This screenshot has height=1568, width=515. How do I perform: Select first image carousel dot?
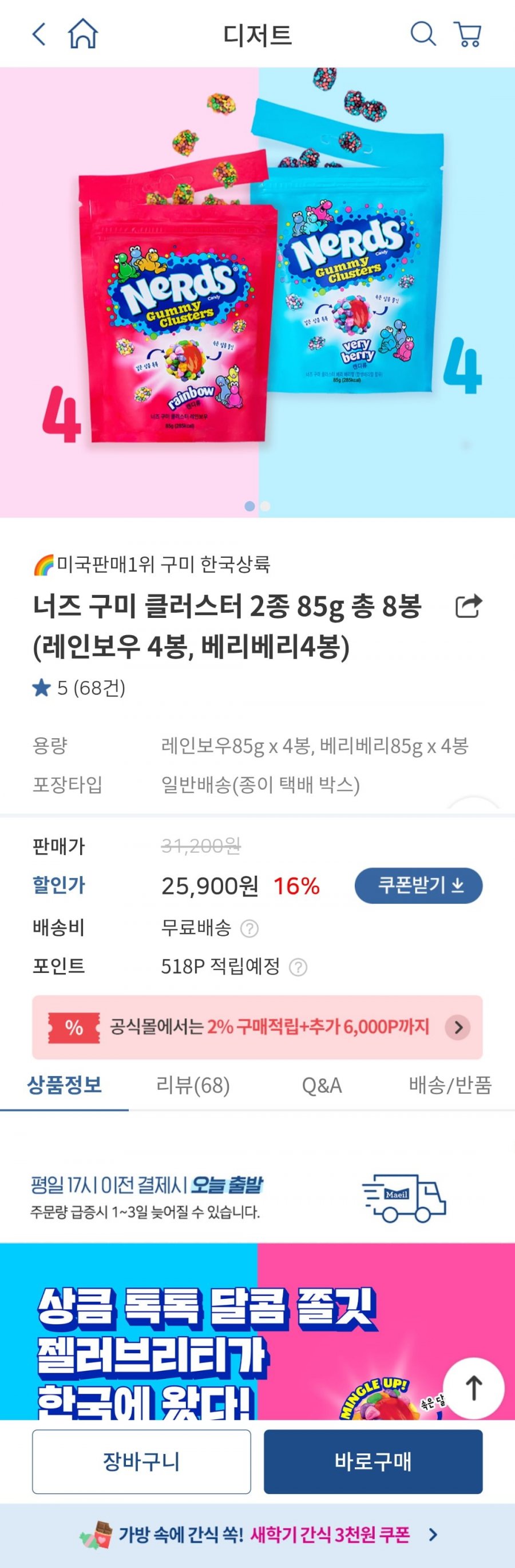[249, 506]
